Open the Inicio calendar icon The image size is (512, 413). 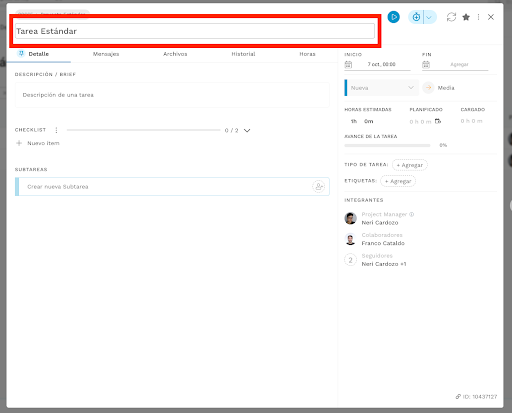[348, 64]
